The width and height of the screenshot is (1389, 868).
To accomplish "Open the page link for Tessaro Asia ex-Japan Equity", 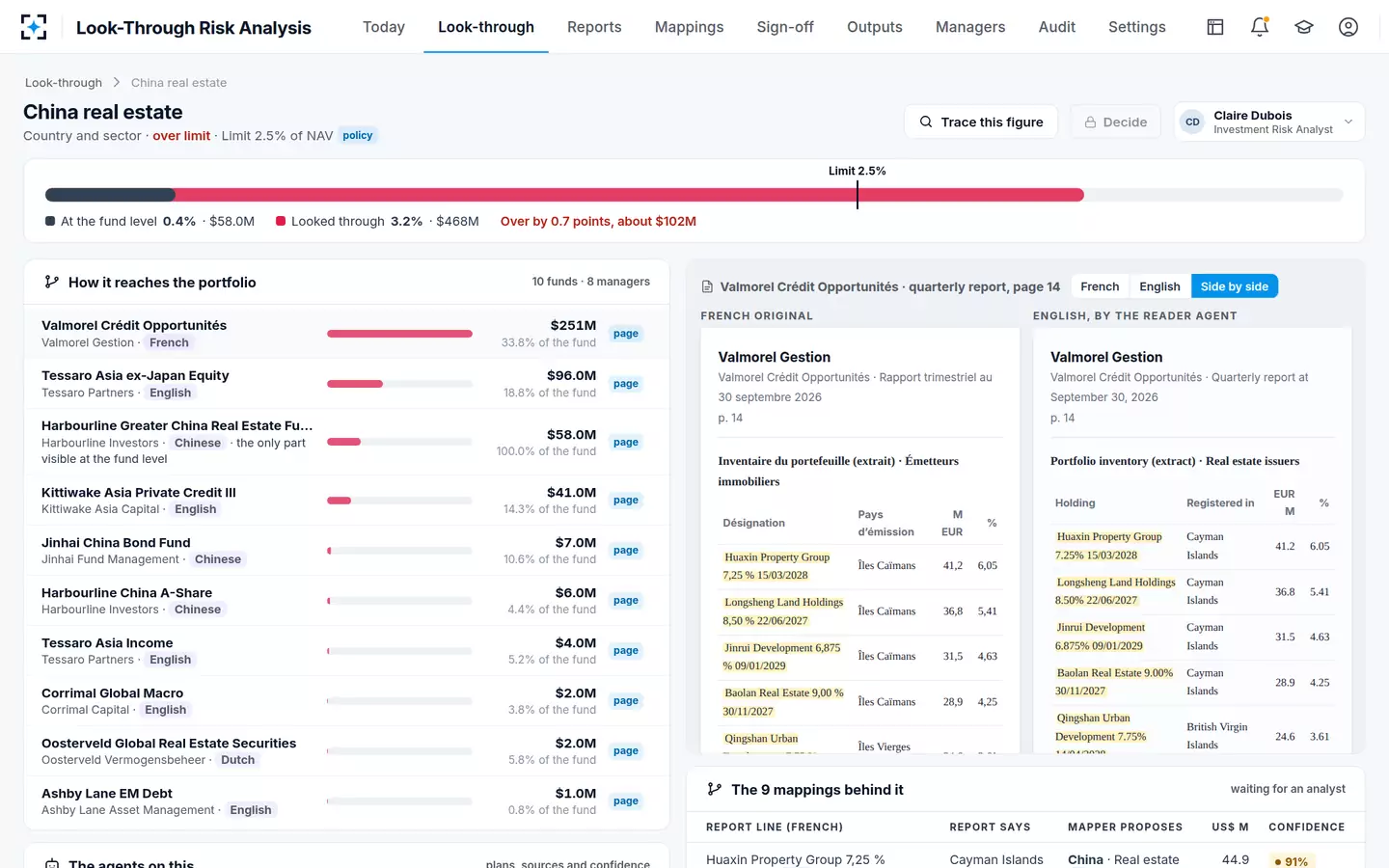I will point(626,384).
